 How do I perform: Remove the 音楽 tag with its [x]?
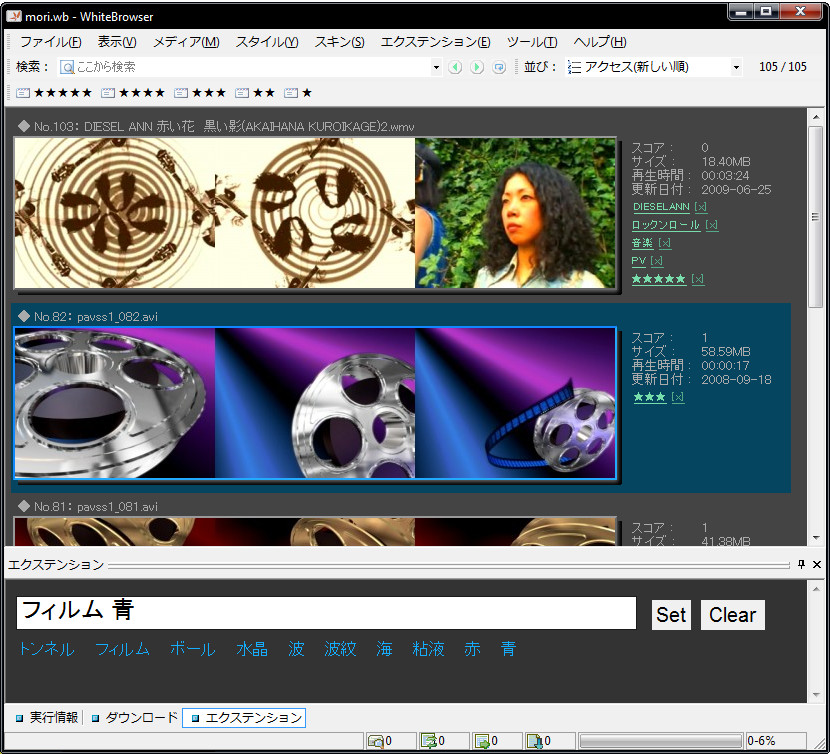pos(665,243)
